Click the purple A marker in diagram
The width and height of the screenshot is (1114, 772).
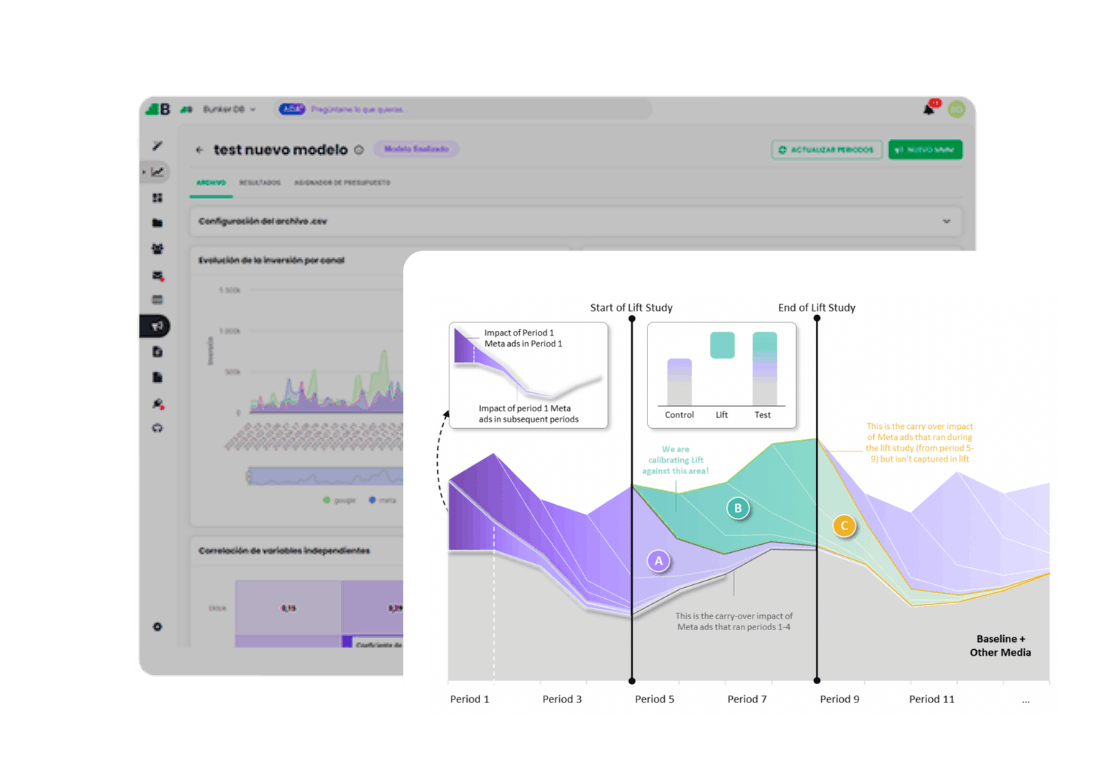click(x=659, y=561)
